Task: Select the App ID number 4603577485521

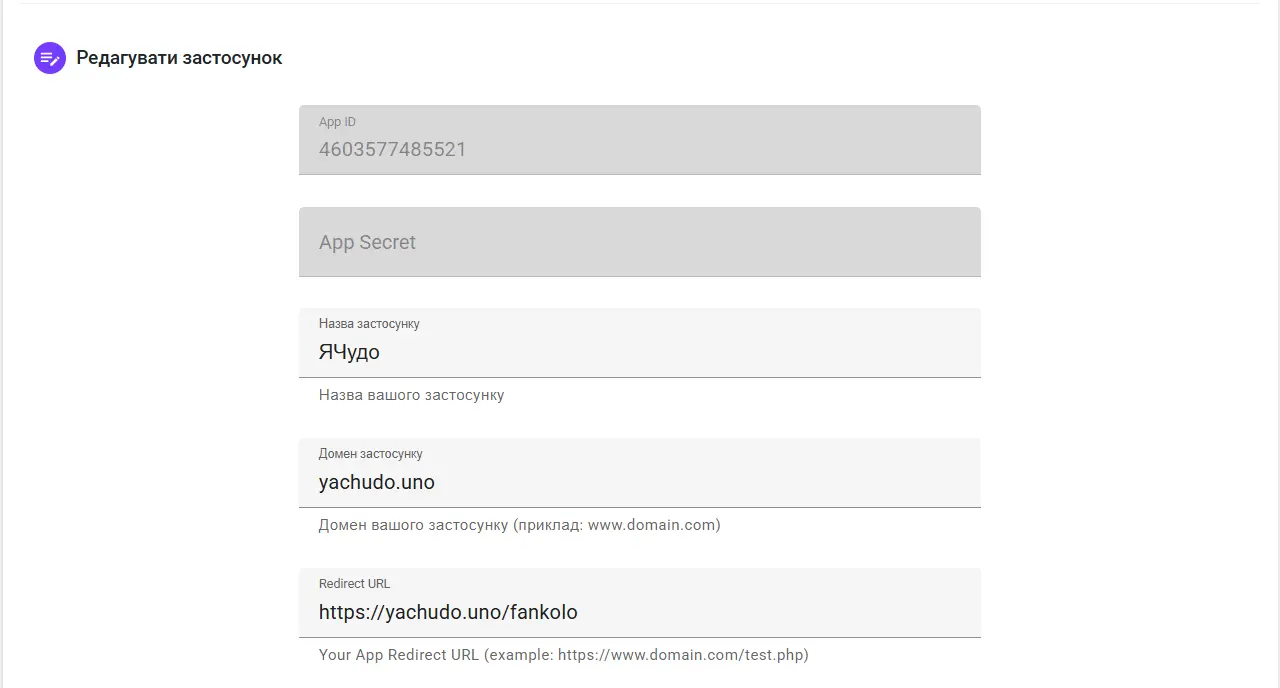Action: point(392,150)
